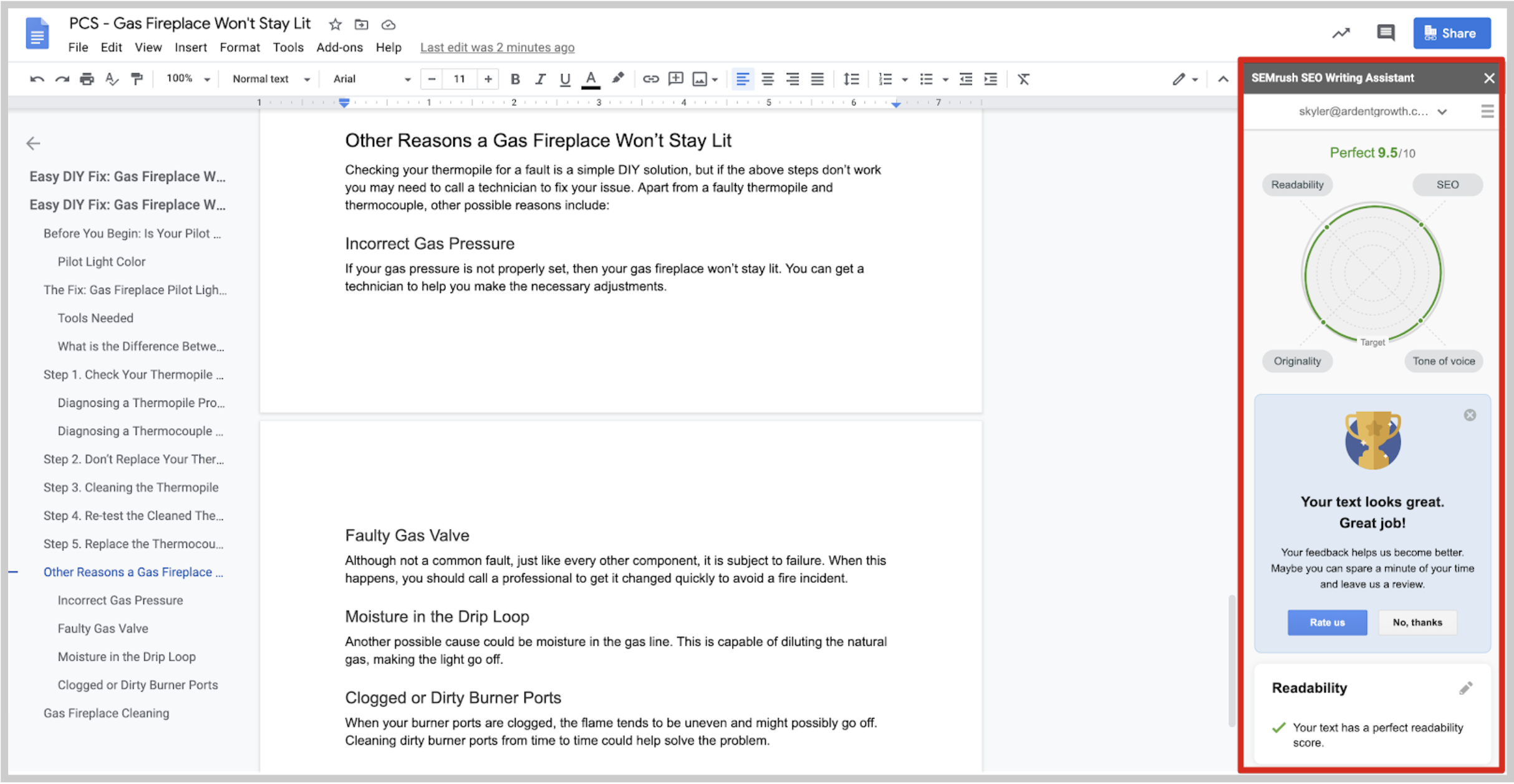Decrease font size with minus button
This screenshot has height=784, width=1514.
[x=432, y=79]
